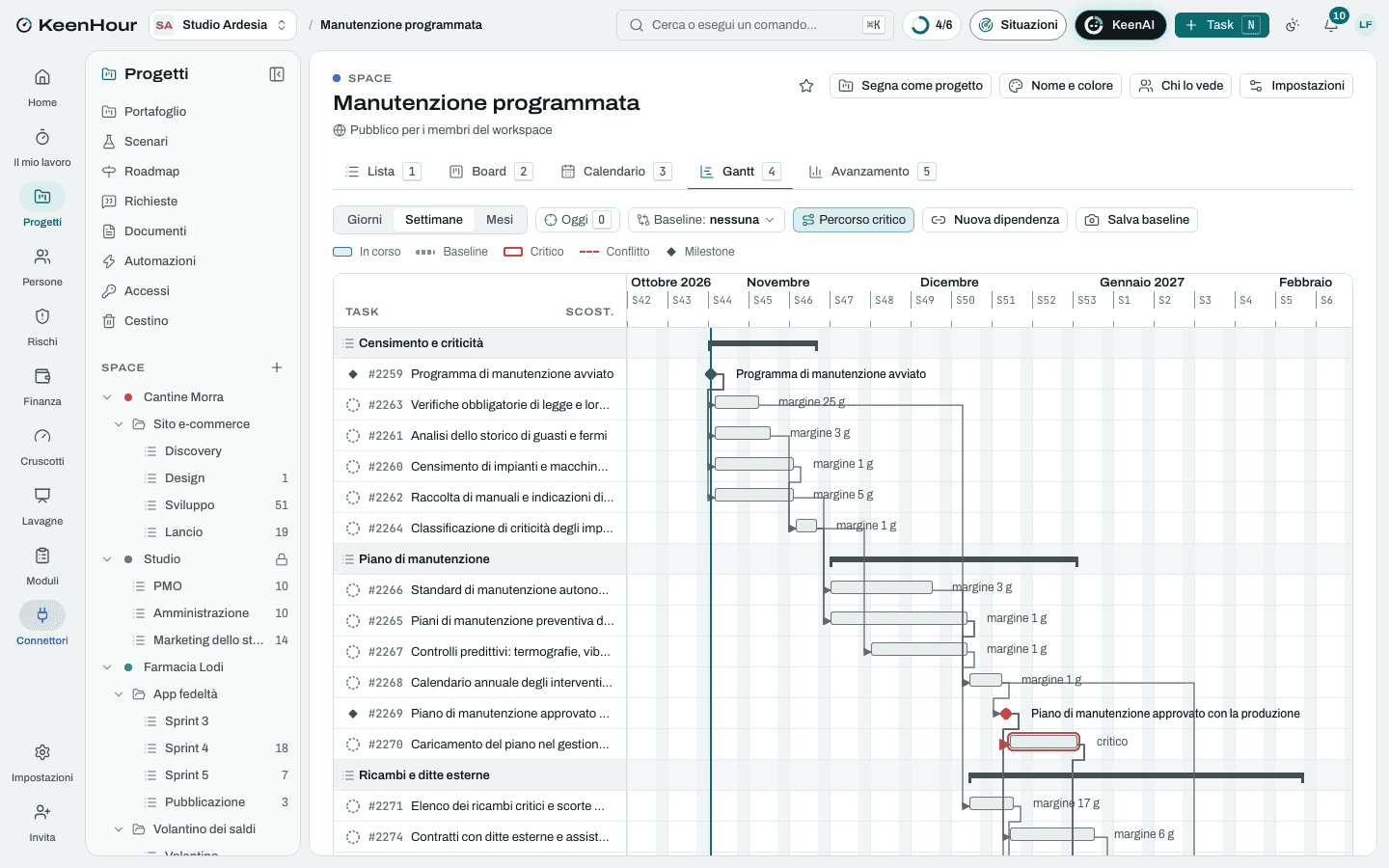The width and height of the screenshot is (1389, 868).
Task: Mark task #2270 Caricamento del piano complete
Action: (353, 745)
